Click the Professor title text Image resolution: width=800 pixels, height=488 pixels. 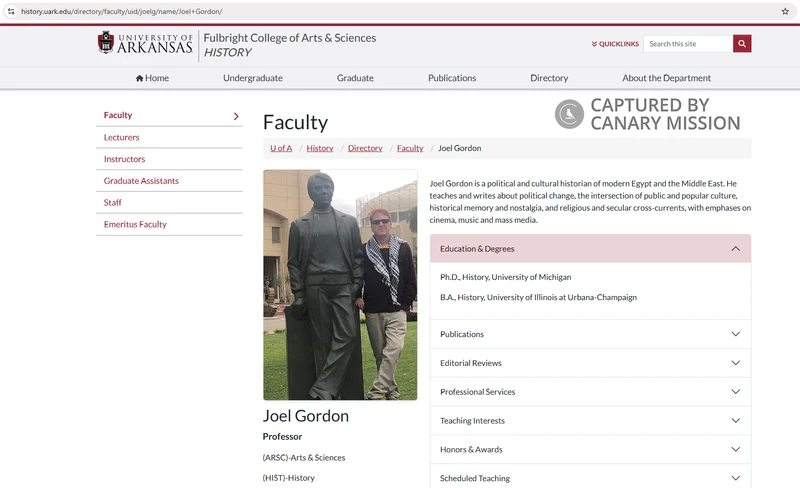[x=282, y=436]
